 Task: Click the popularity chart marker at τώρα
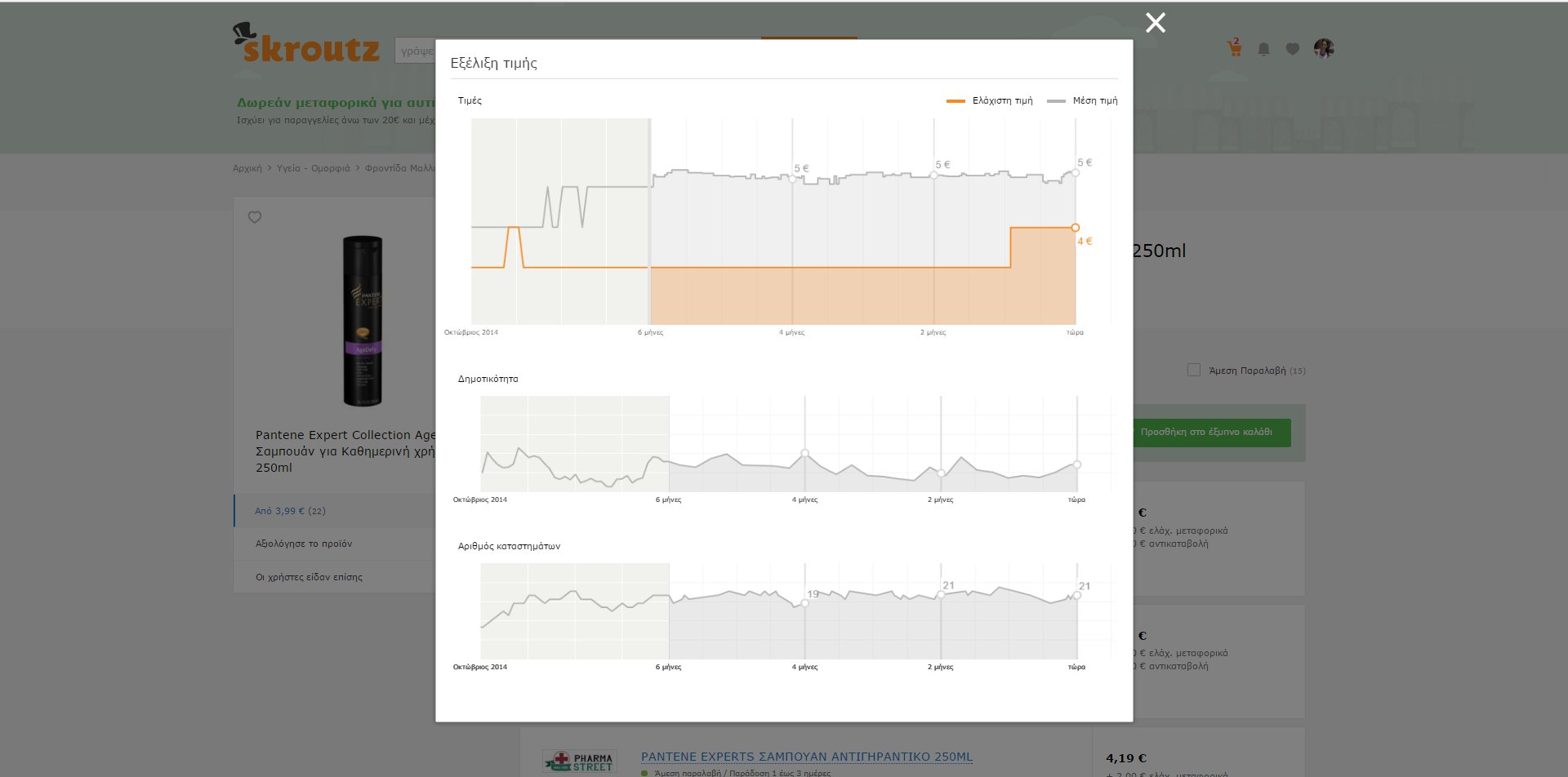[x=1077, y=464]
